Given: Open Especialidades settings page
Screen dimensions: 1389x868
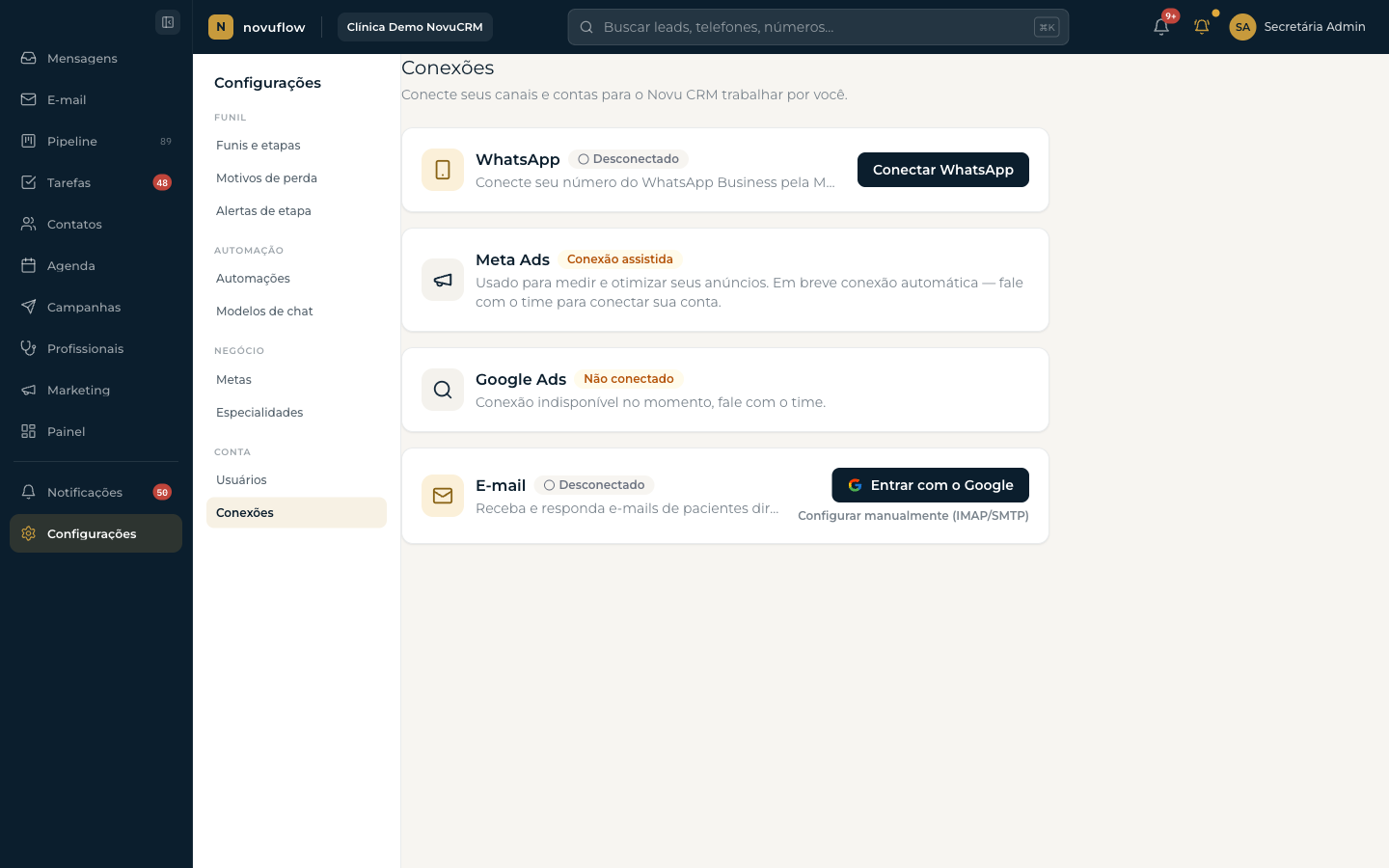Looking at the screenshot, I should [296, 413].
